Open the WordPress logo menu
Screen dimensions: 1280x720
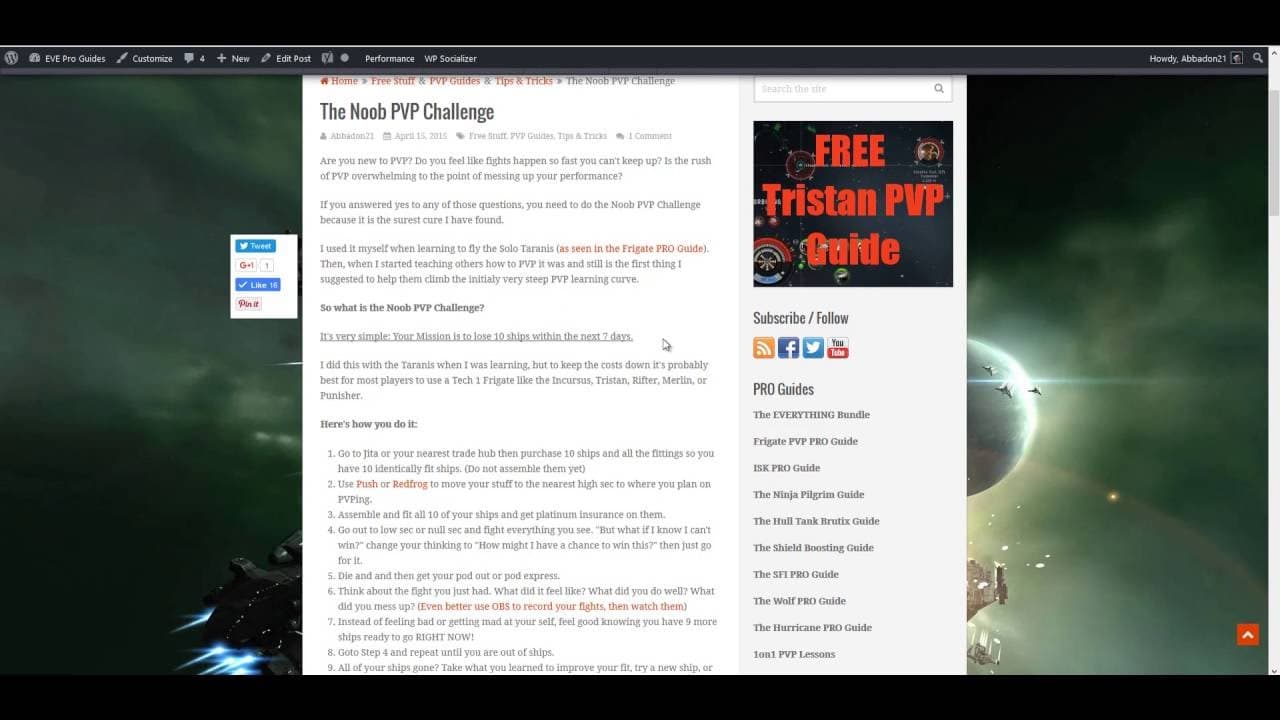tap(11, 58)
